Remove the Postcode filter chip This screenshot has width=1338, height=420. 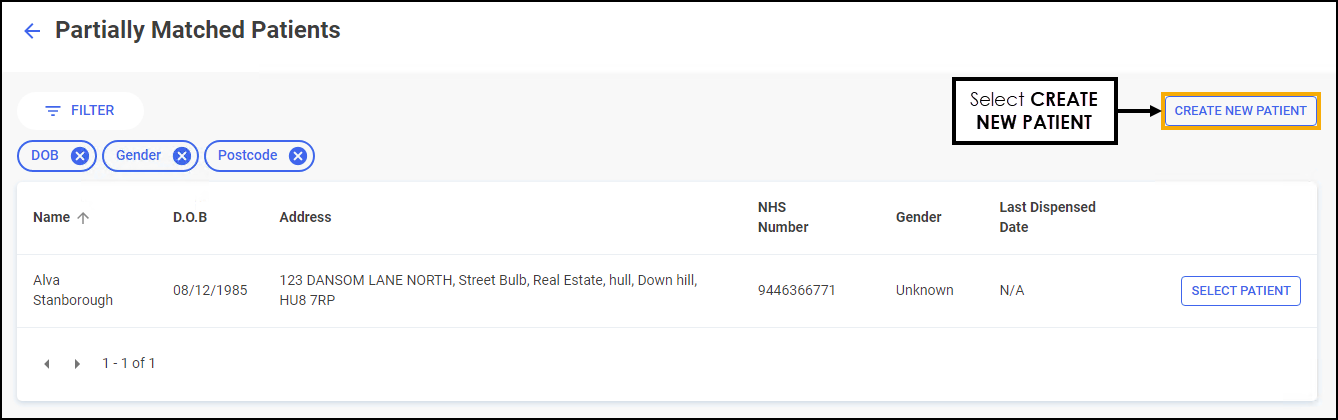tap(297, 156)
